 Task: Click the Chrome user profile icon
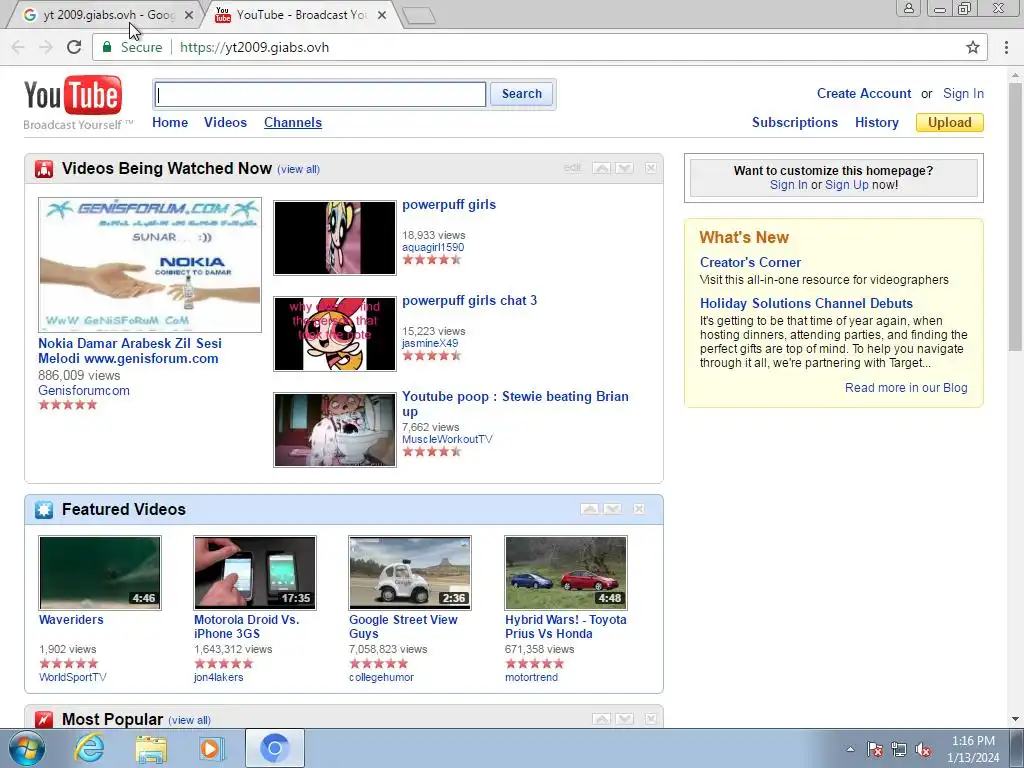pyautogui.click(x=908, y=8)
